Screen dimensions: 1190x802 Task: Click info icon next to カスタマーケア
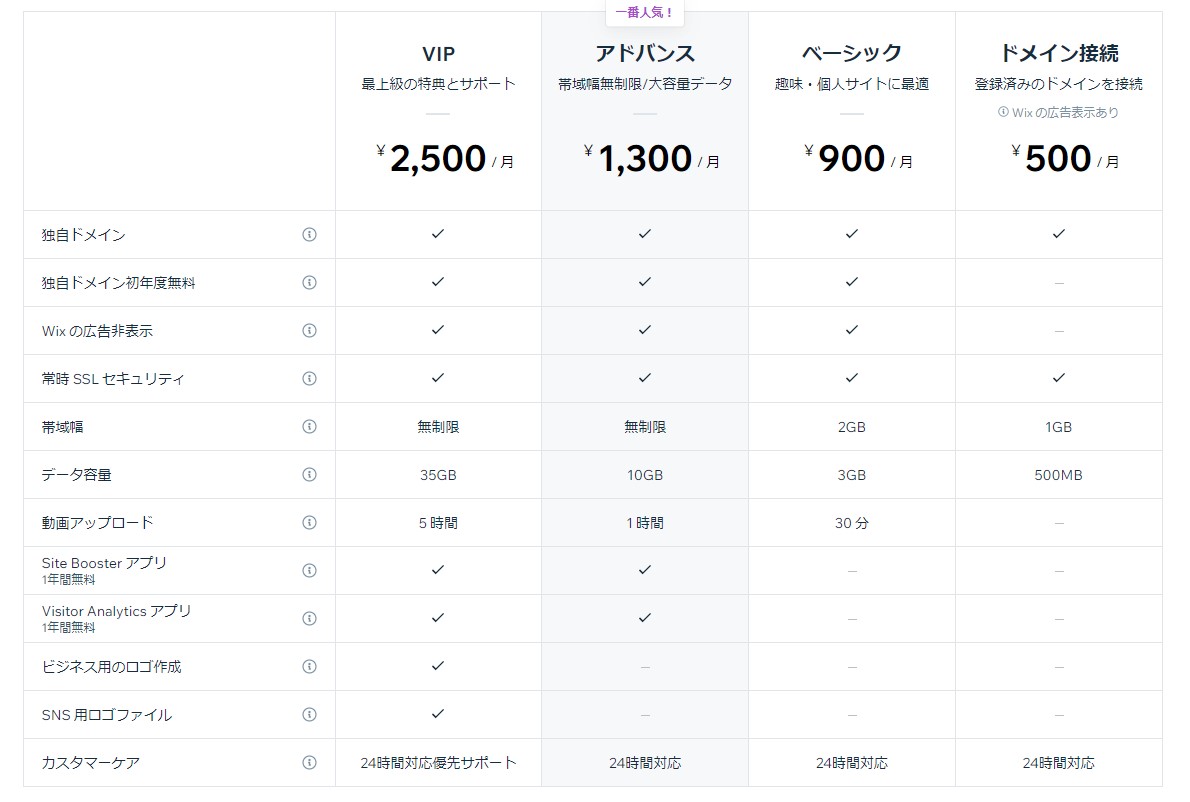pos(309,763)
